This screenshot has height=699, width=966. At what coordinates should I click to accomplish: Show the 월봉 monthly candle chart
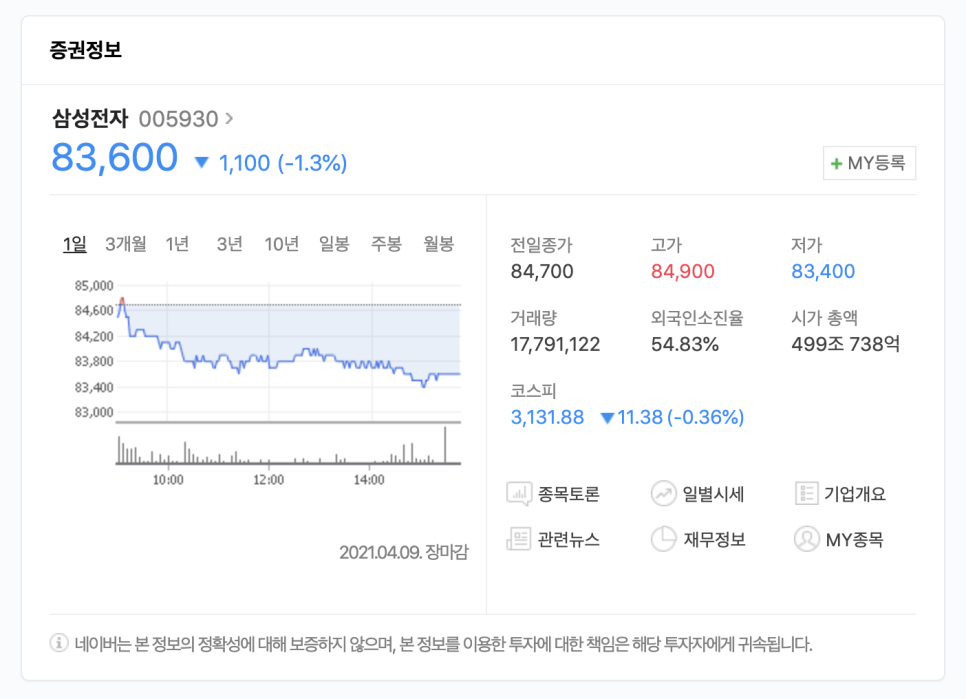coord(439,244)
